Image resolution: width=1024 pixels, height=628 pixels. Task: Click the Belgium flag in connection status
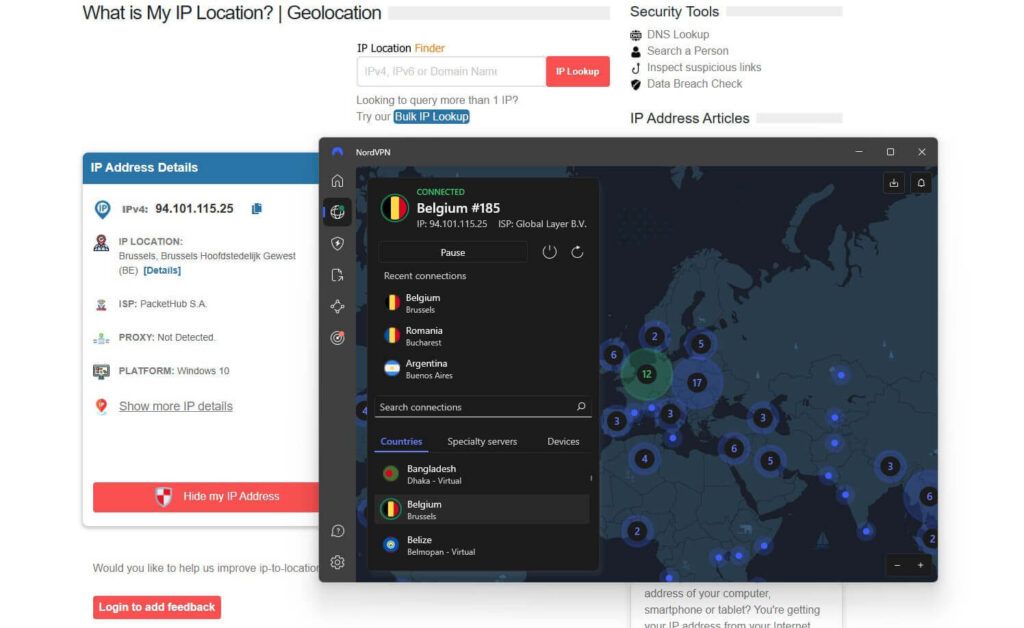click(394, 208)
